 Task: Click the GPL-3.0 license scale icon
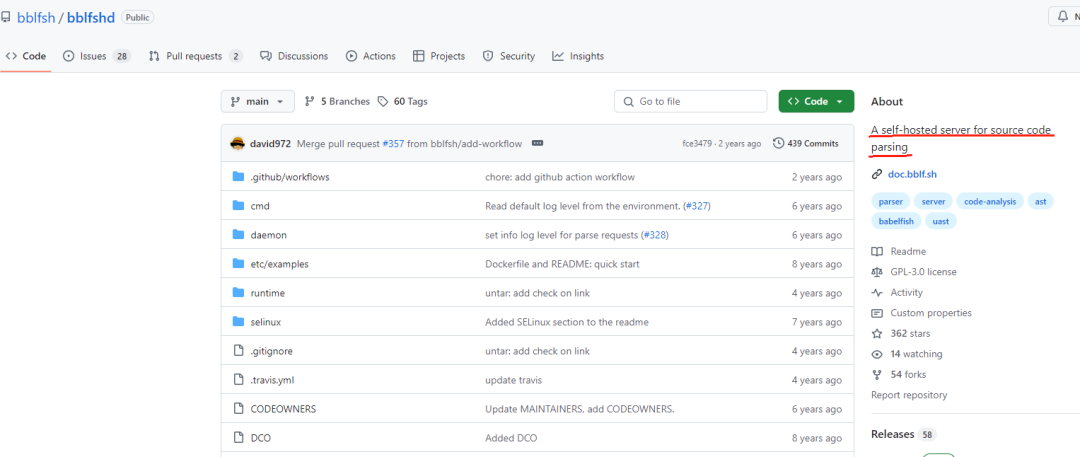pos(877,272)
